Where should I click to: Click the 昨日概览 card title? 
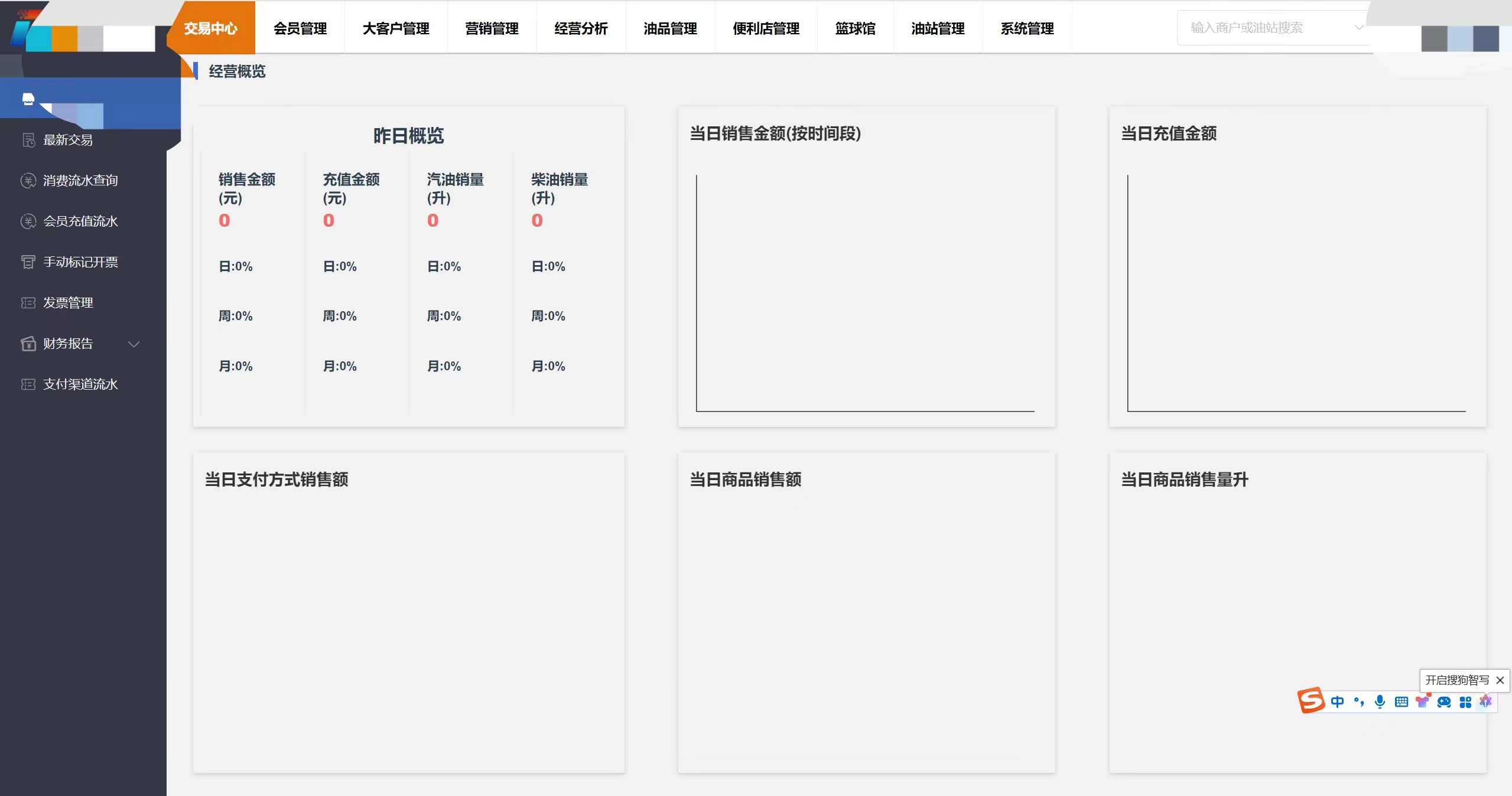point(408,136)
